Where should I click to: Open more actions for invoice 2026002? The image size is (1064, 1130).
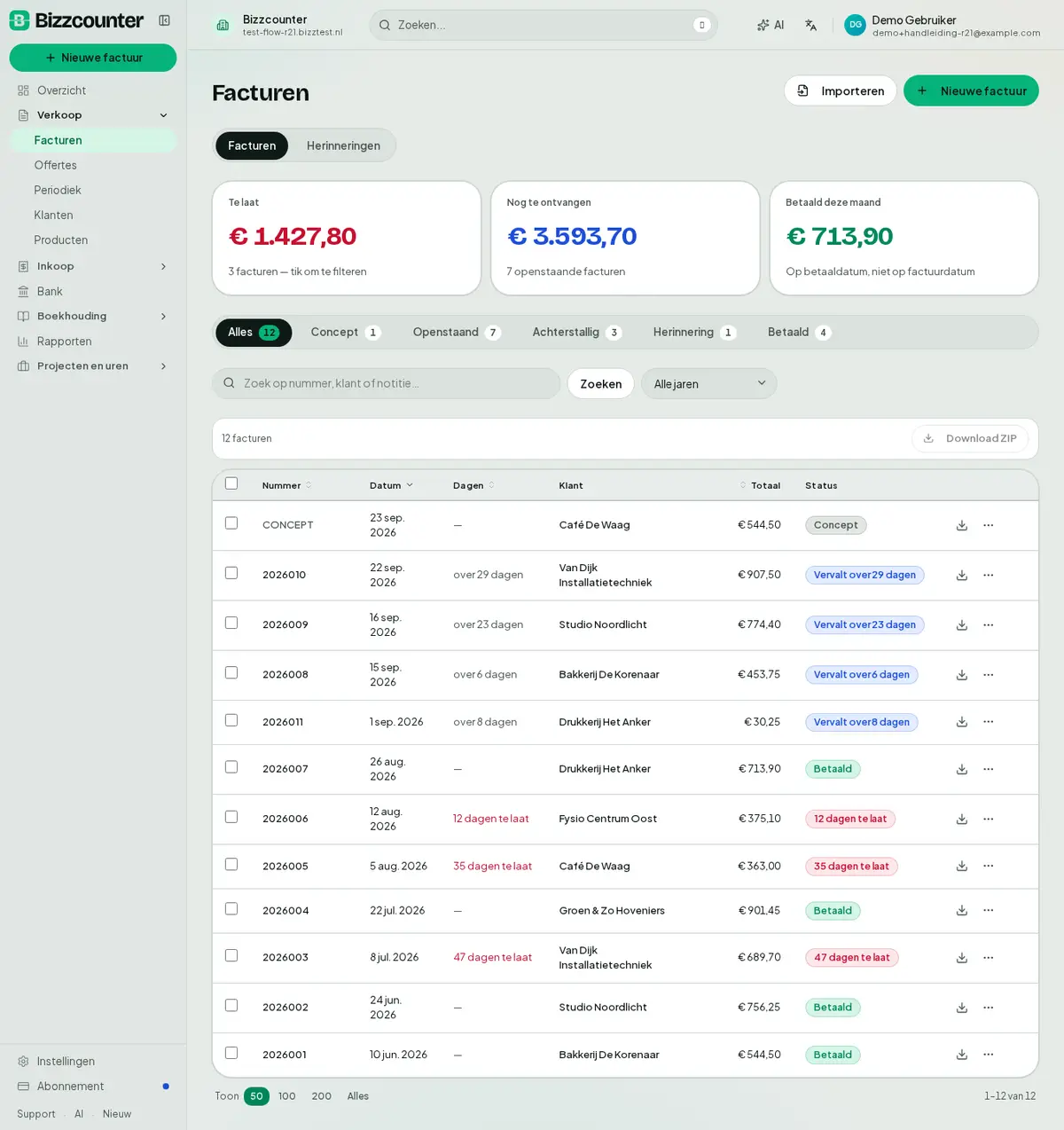[x=989, y=1008]
